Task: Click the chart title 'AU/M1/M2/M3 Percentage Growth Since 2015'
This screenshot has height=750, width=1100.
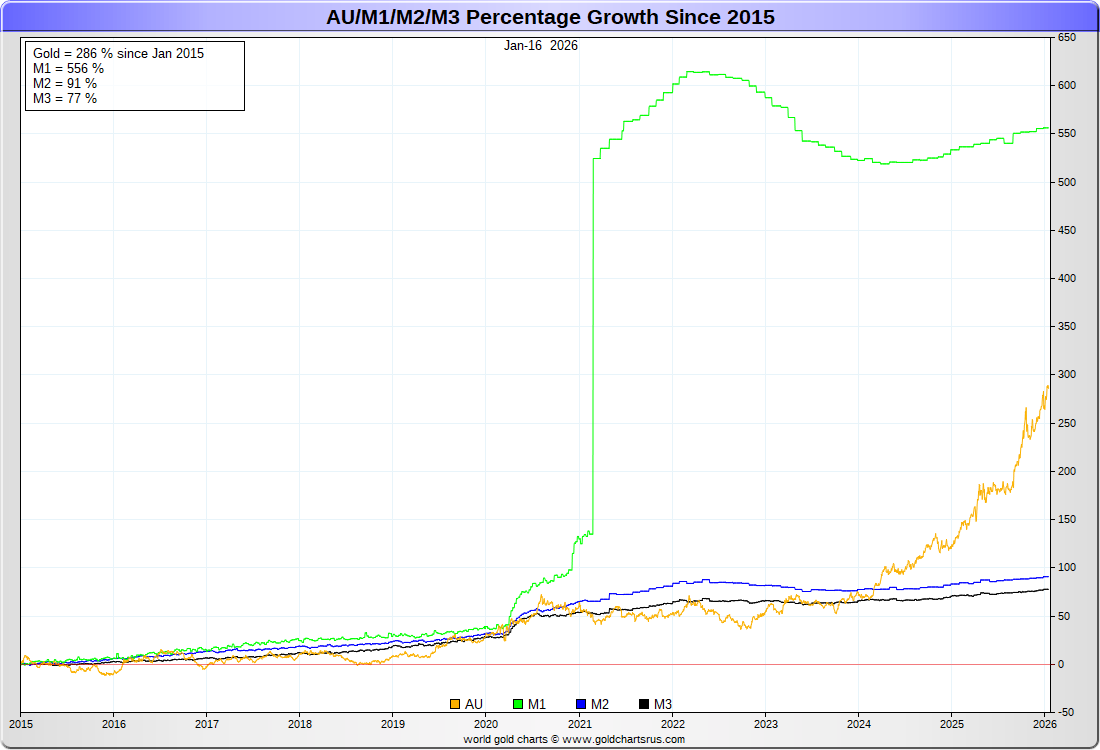Action: (x=550, y=16)
